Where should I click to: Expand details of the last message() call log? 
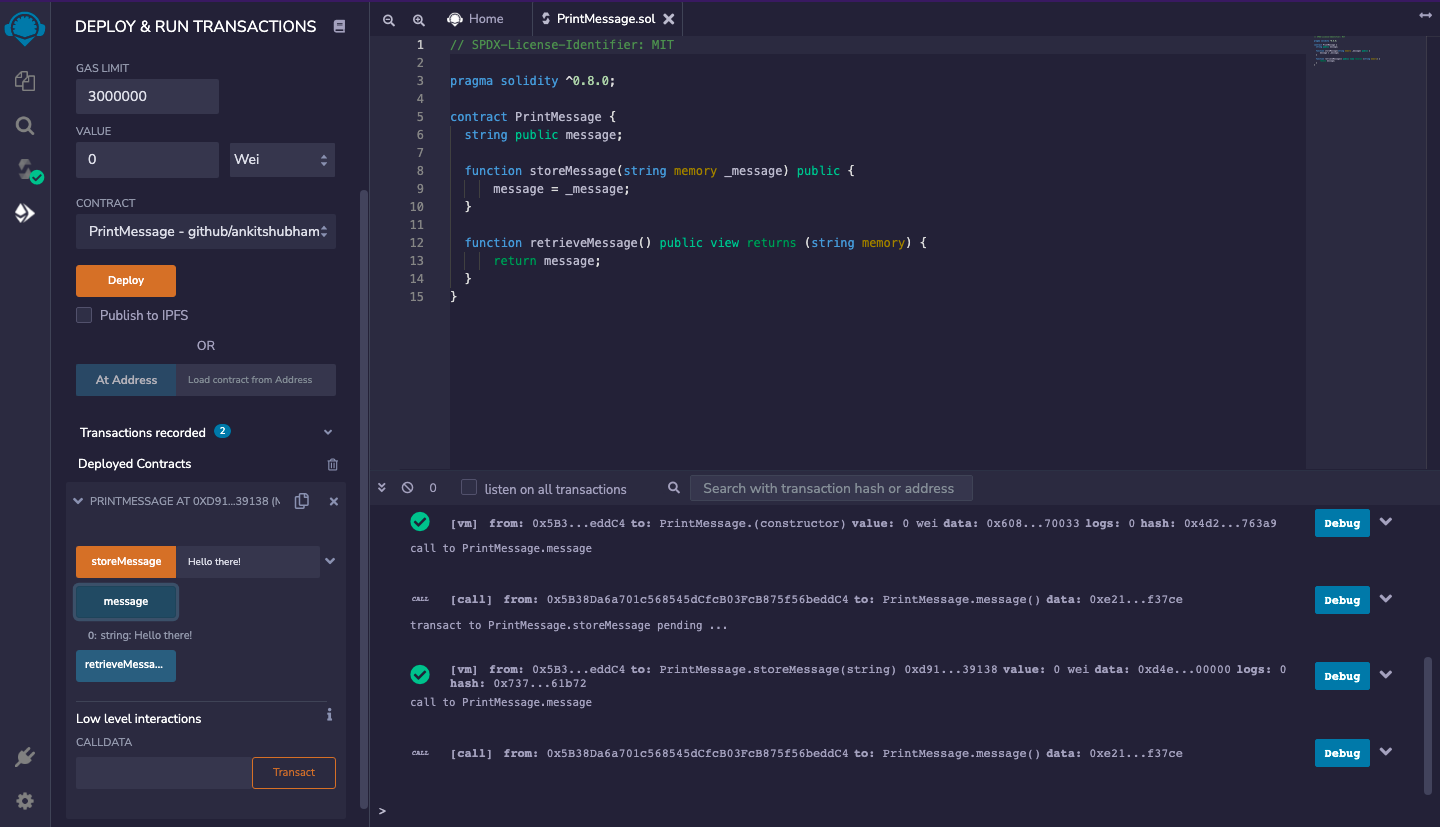[x=1386, y=752]
